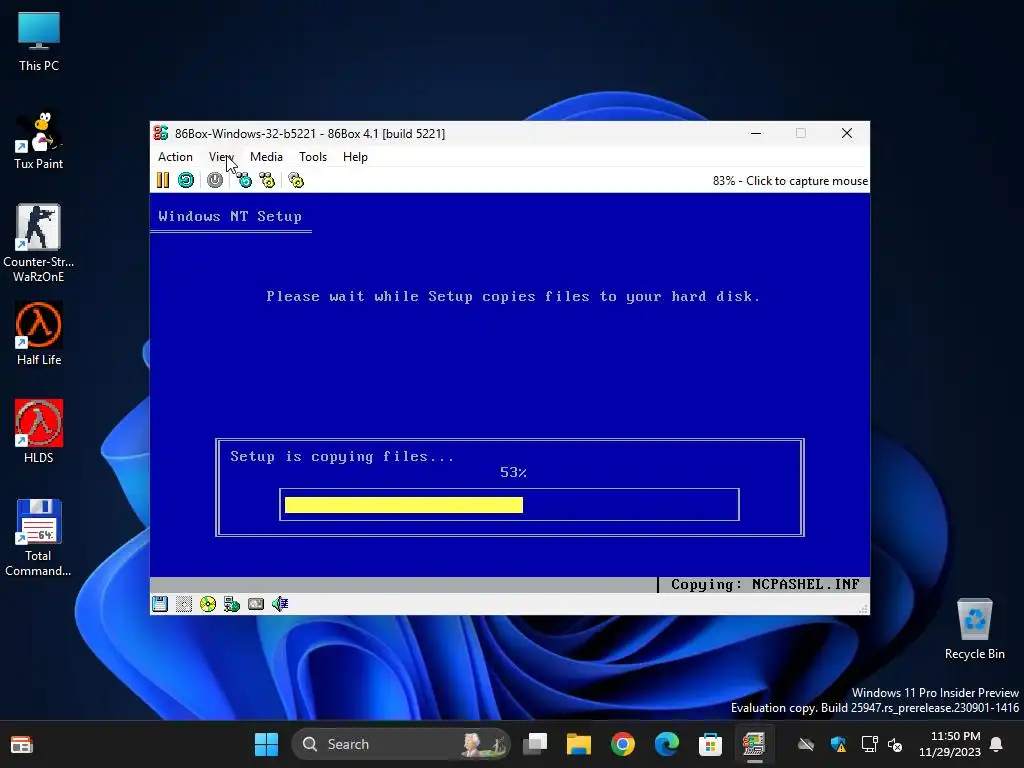1024x768 pixels.
Task: Click the muted volume tray icon
Action: 895,744
